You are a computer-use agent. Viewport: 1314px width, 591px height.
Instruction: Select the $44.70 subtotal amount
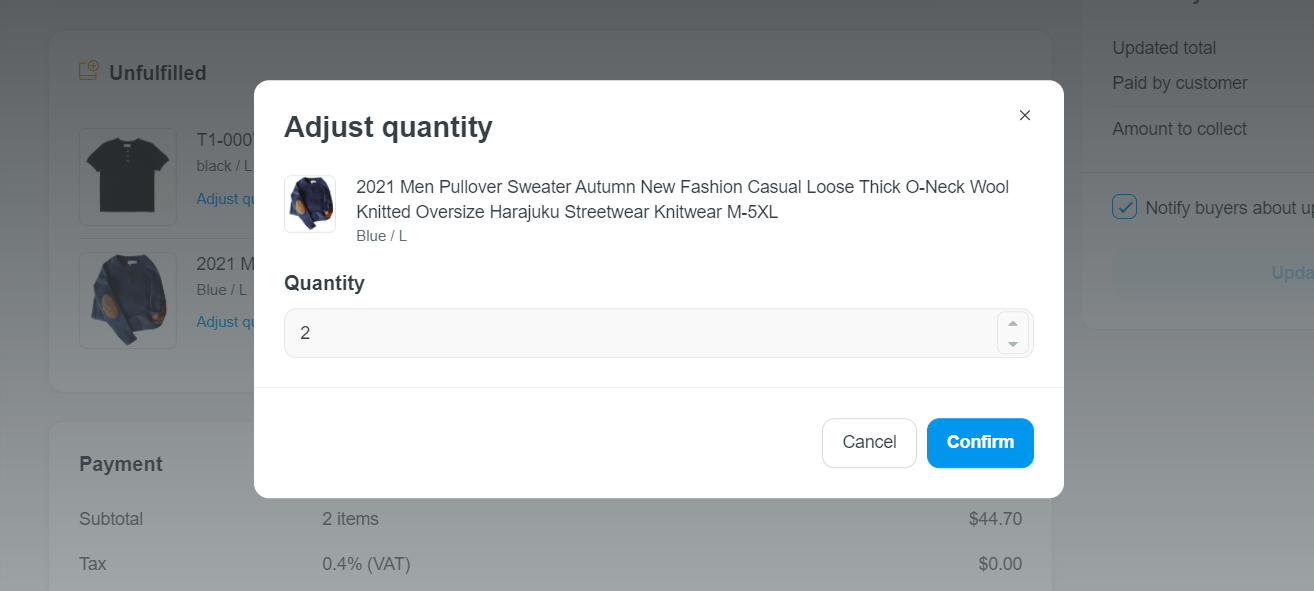(995, 519)
